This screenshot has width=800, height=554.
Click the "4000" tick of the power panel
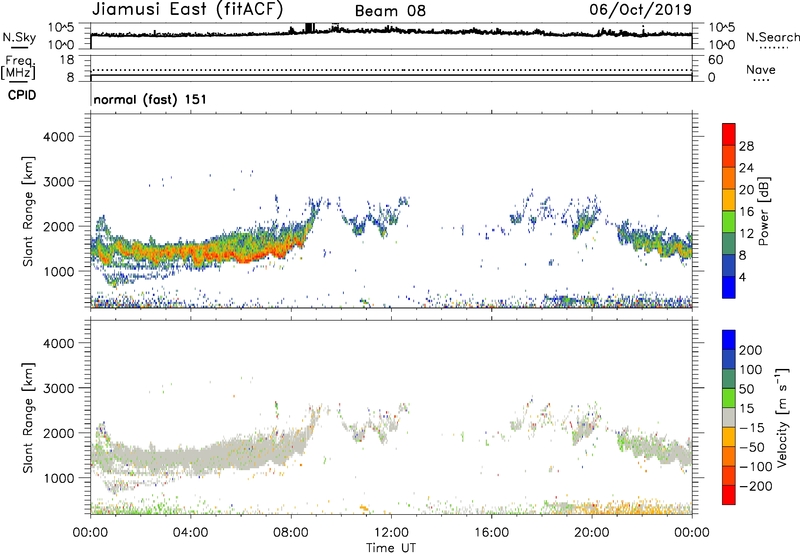(x=59, y=137)
